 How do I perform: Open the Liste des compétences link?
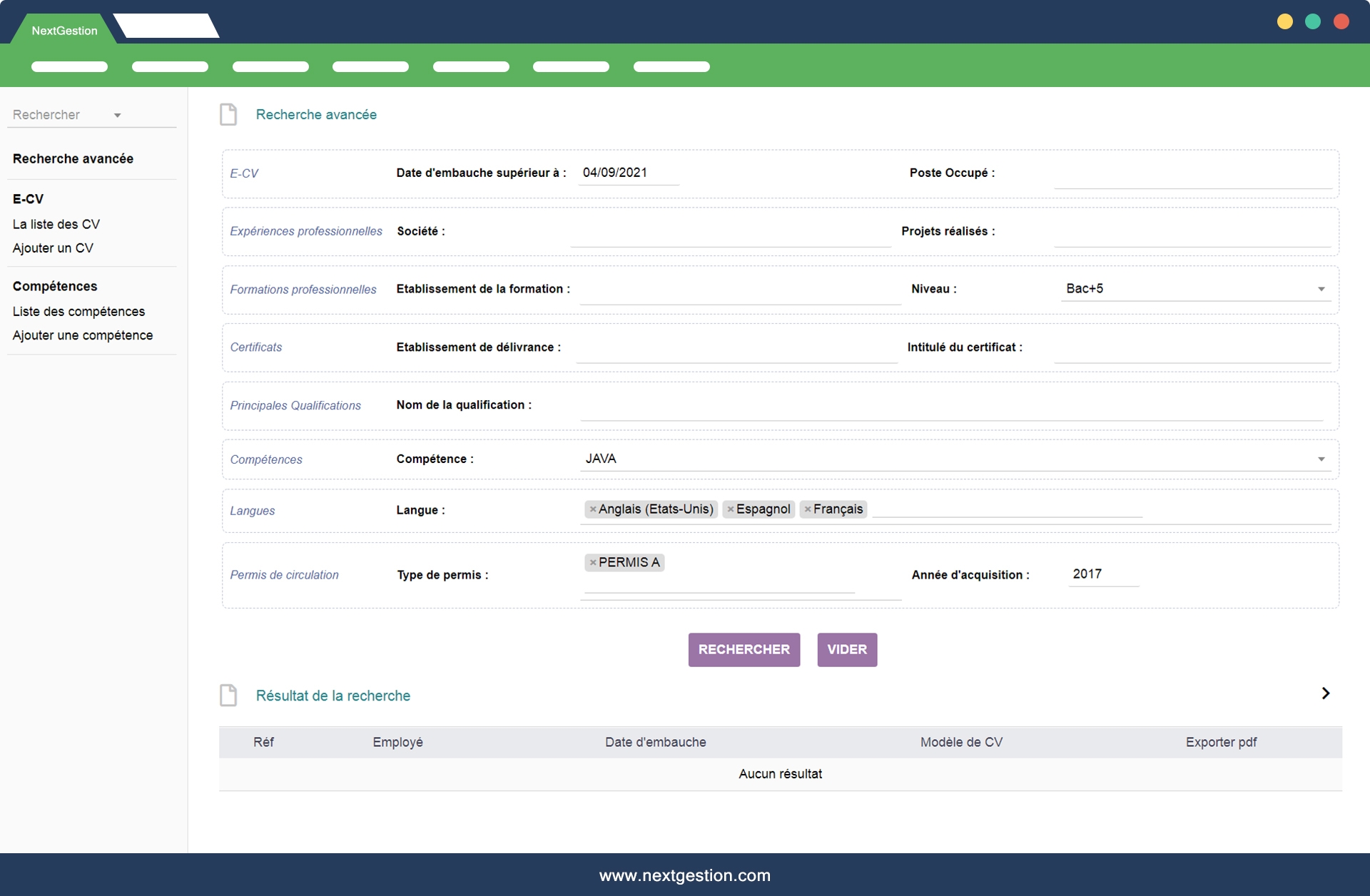78,311
